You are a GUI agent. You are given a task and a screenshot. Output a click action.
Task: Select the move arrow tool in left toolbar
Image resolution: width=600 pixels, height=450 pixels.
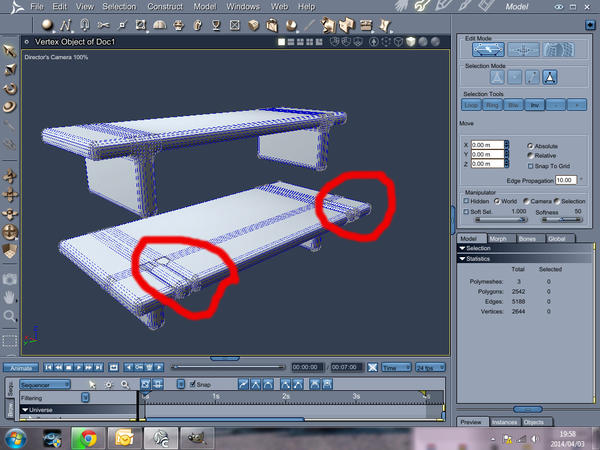tap(10, 51)
